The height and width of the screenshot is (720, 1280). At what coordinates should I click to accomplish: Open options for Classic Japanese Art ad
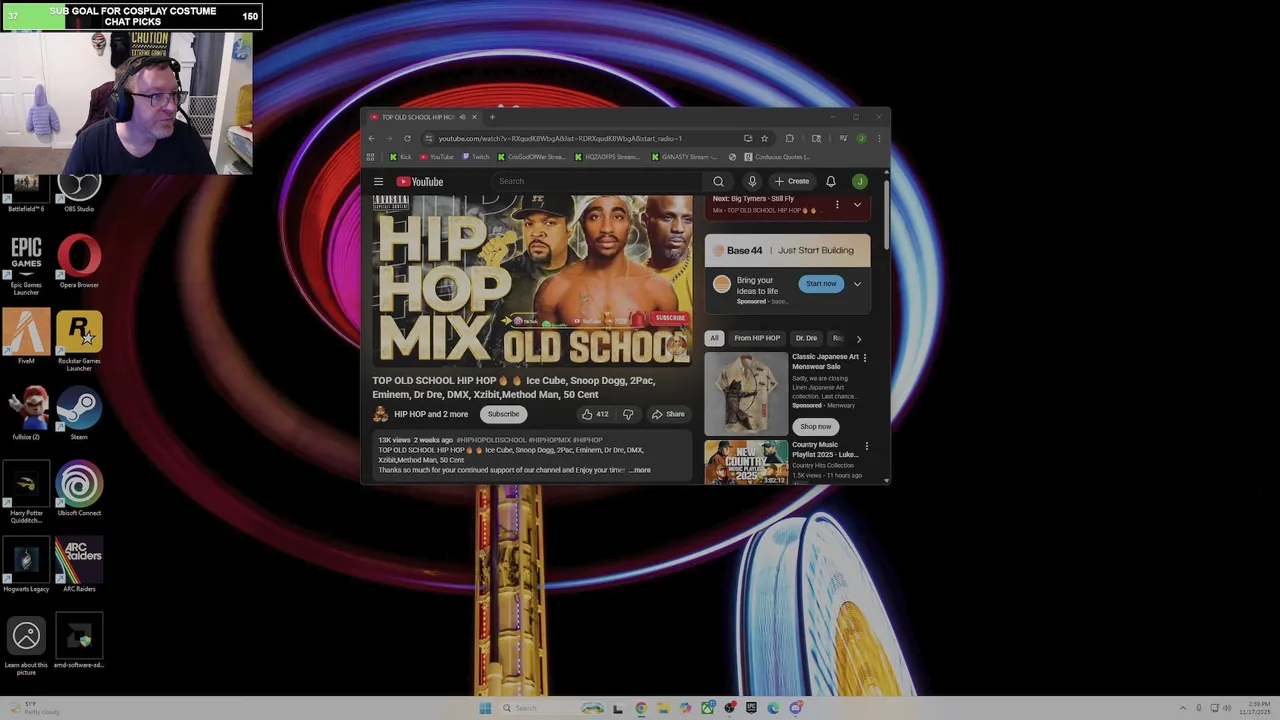click(x=865, y=357)
